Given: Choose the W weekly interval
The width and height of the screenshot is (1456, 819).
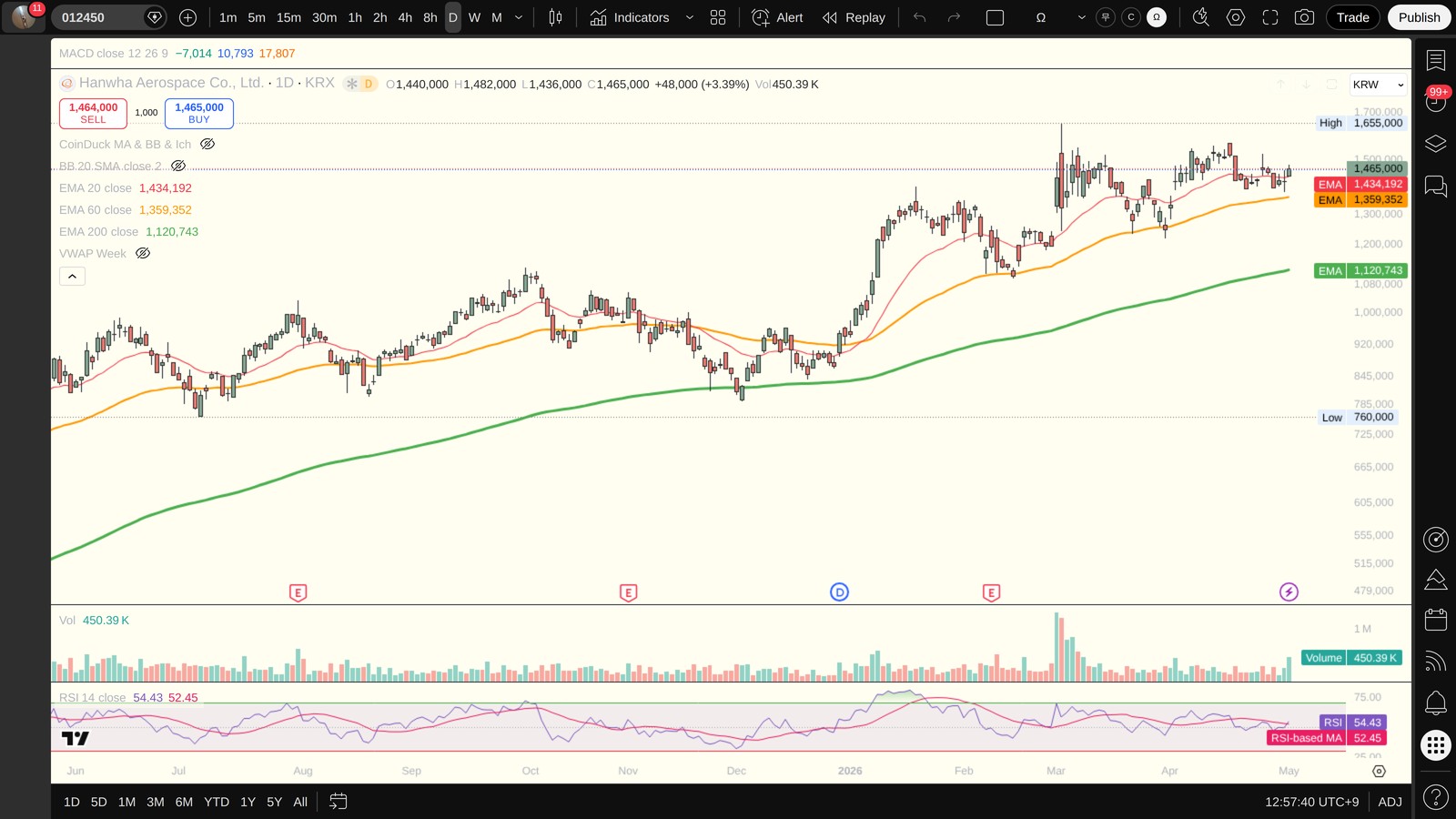Looking at the screenshot, I should pos(474,17).
